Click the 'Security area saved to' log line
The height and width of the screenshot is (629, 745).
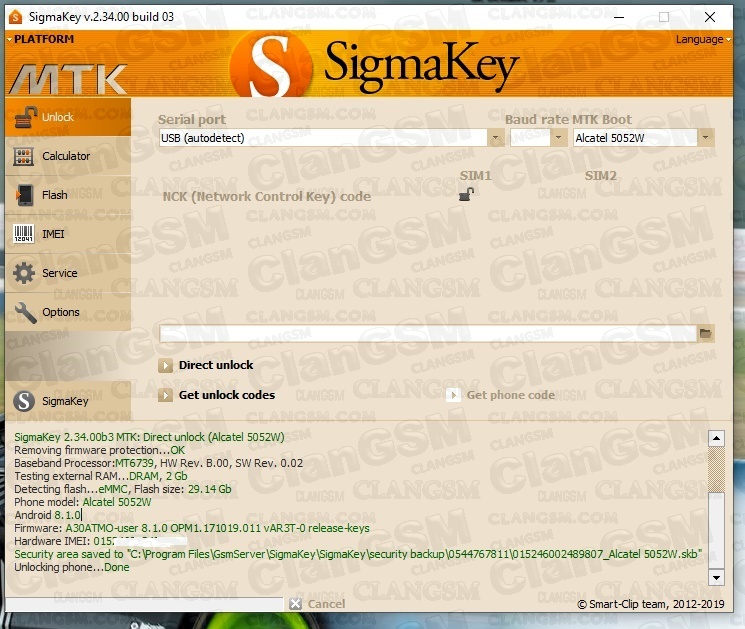[358, 554]
